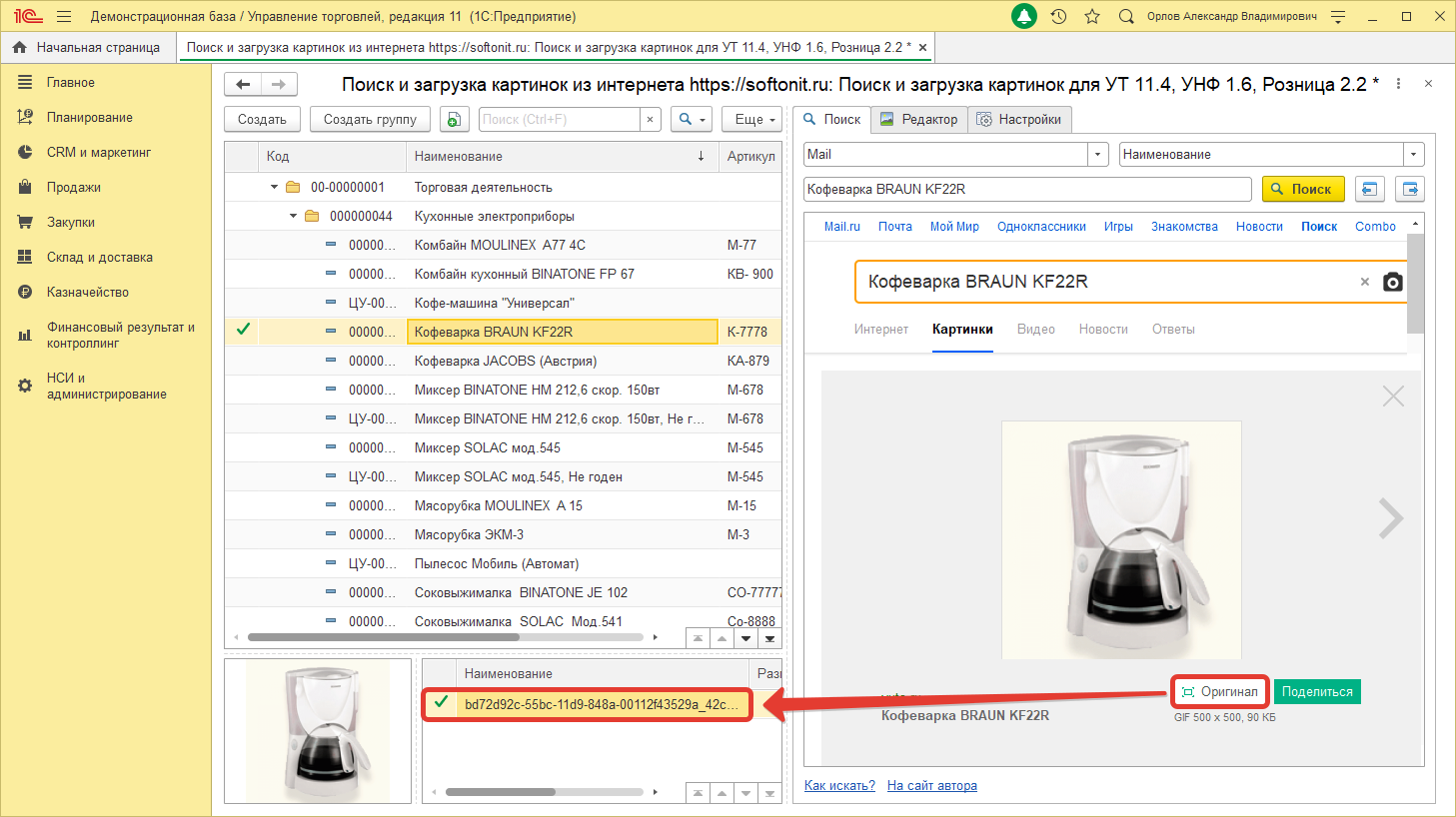Move up one row in product list
The height and width of the screenshot is (817, 1456).
[722, 638]
